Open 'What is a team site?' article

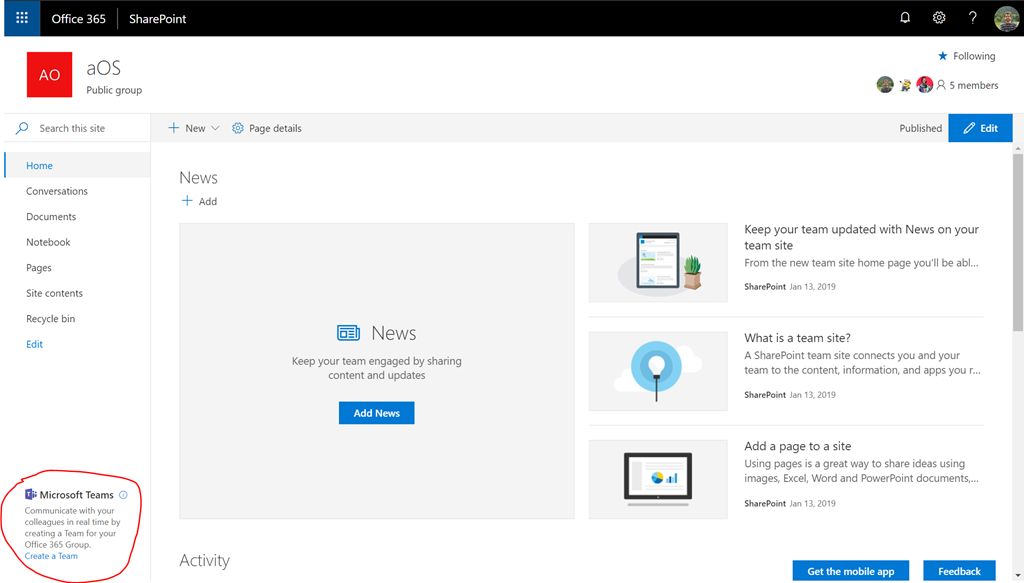coord(797,338)
